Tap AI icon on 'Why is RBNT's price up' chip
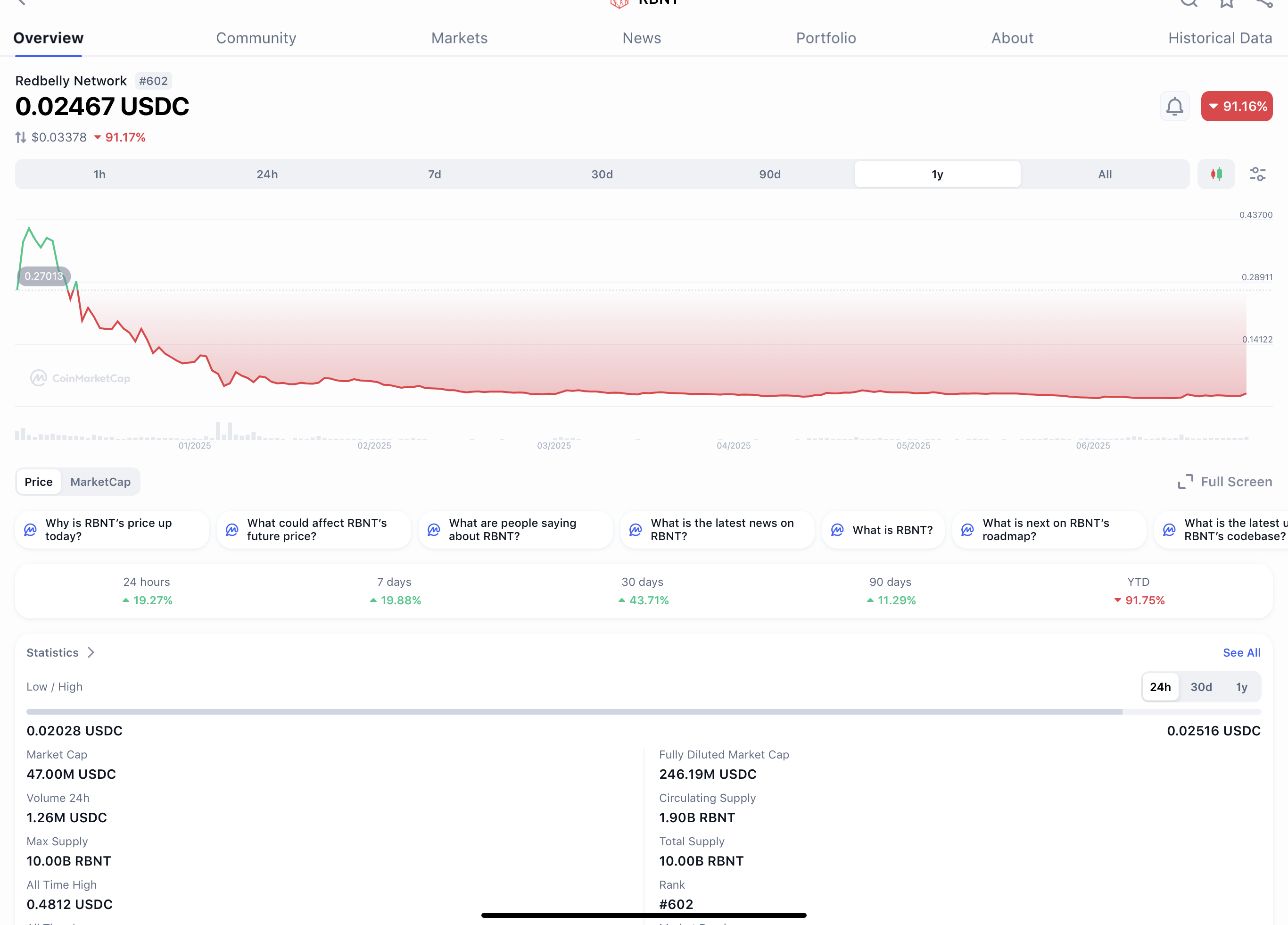Screen dimensions: 1288x925 [x=30, y=530]
